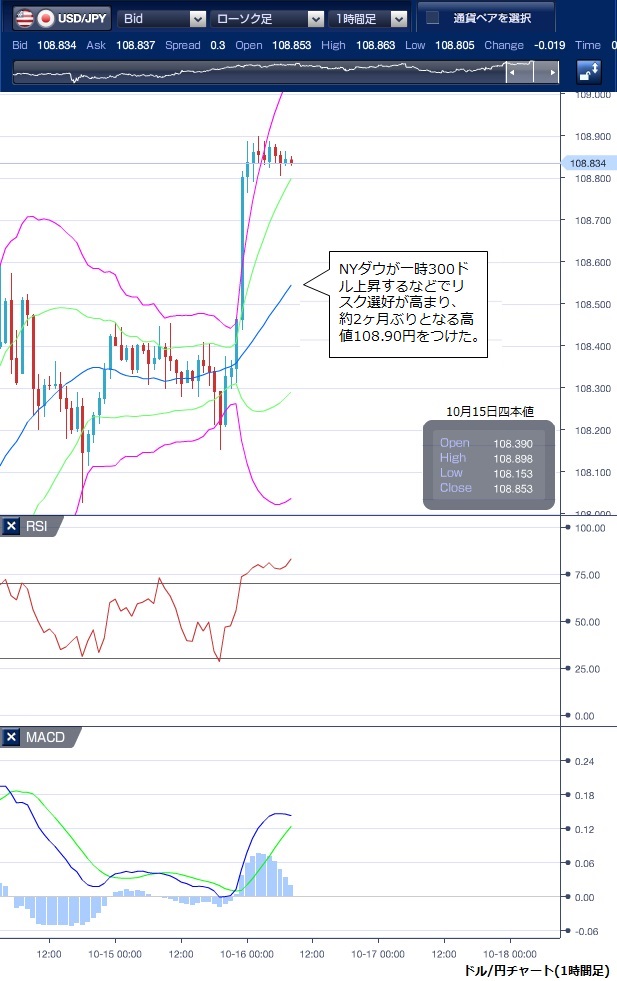The width and height of the screenshot is (617, 981).
Task: Expand the ローソク足 chart type dropdown
Action: coord(316,18)
